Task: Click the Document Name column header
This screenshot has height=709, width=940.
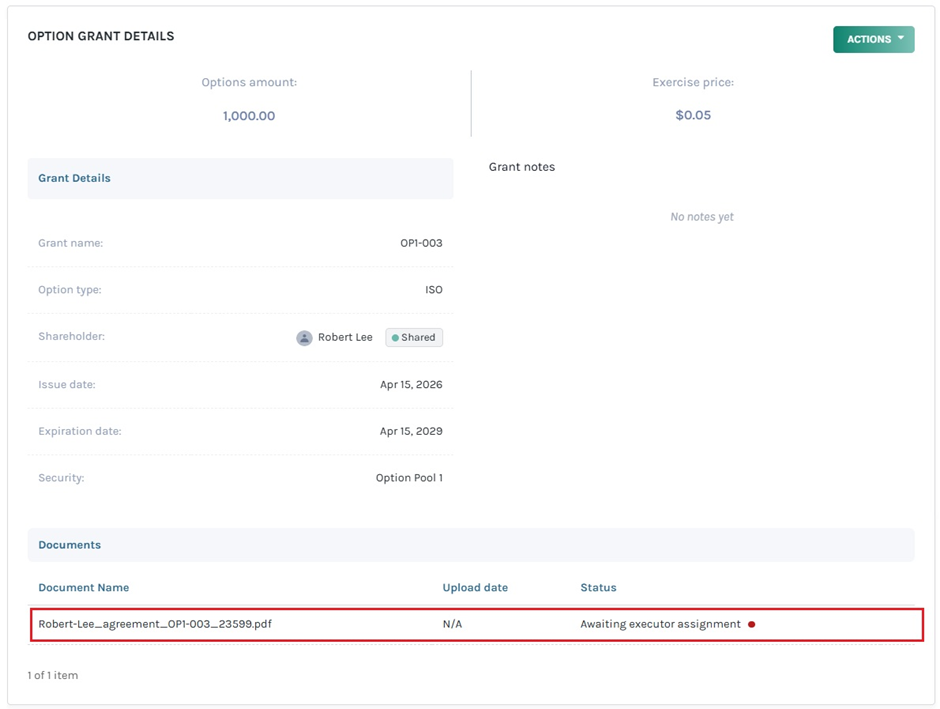Action: 84,587
